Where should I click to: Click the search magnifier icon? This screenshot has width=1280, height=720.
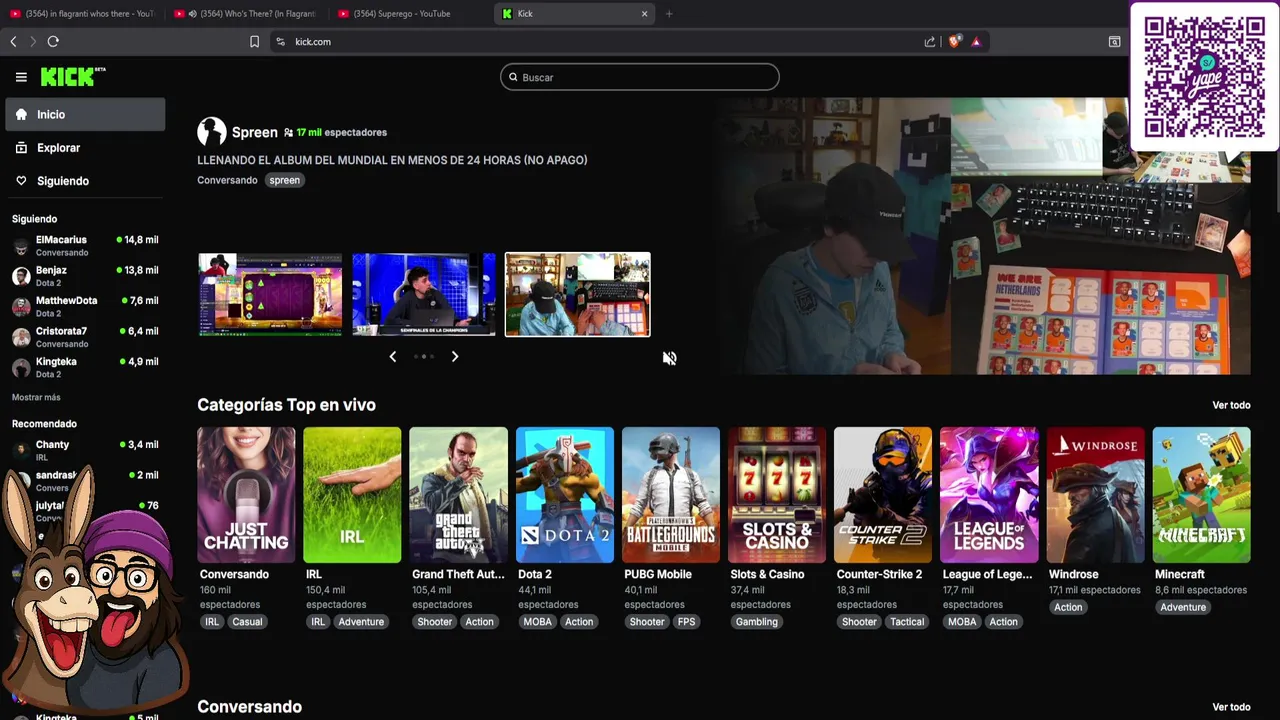pos(513,77)
